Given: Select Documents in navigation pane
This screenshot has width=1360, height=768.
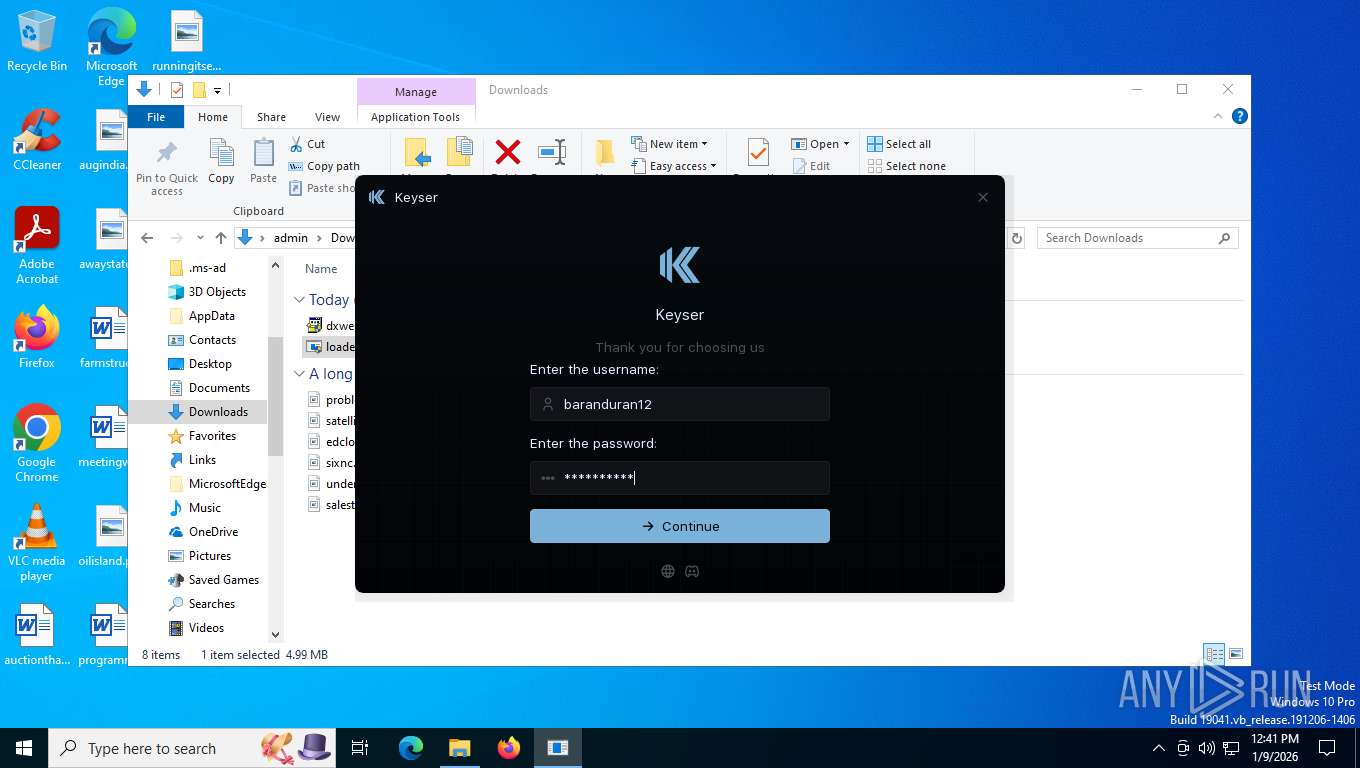Looking at the screenshot, I should pos(219,388).
